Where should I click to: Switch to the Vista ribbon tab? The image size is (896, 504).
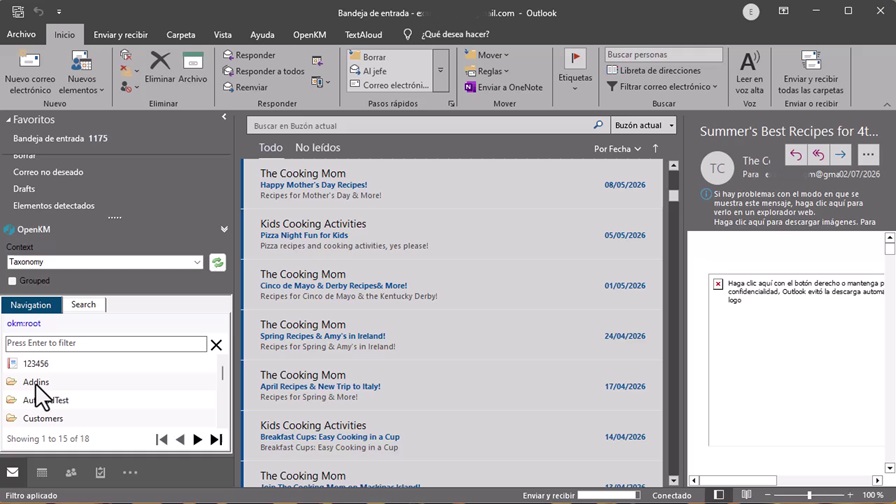[222, 35]
